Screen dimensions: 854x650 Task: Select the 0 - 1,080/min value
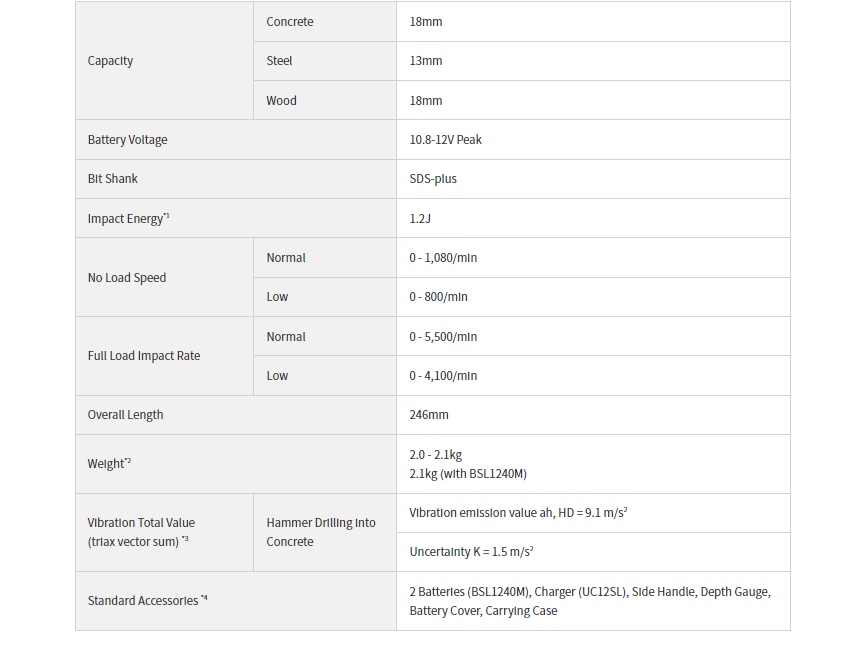[x=443, y=258]
